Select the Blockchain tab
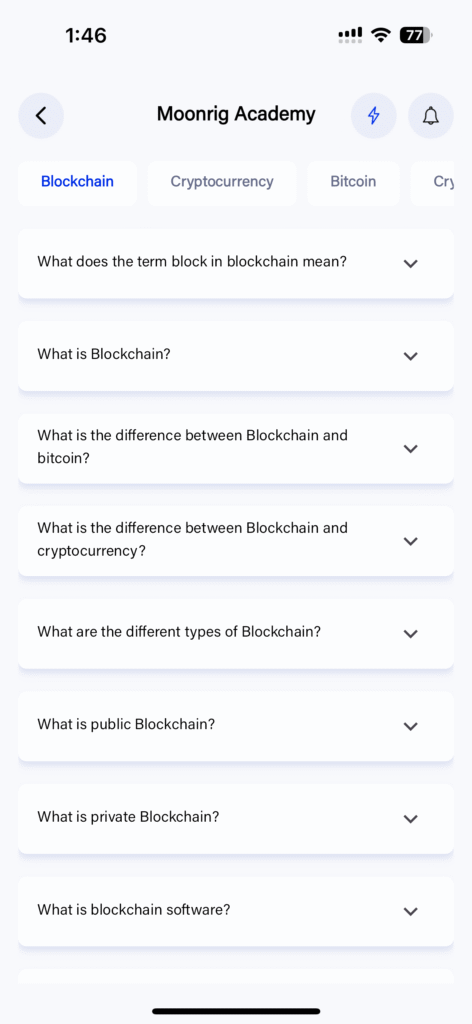 pyautogui.click(x=77, y=182)
